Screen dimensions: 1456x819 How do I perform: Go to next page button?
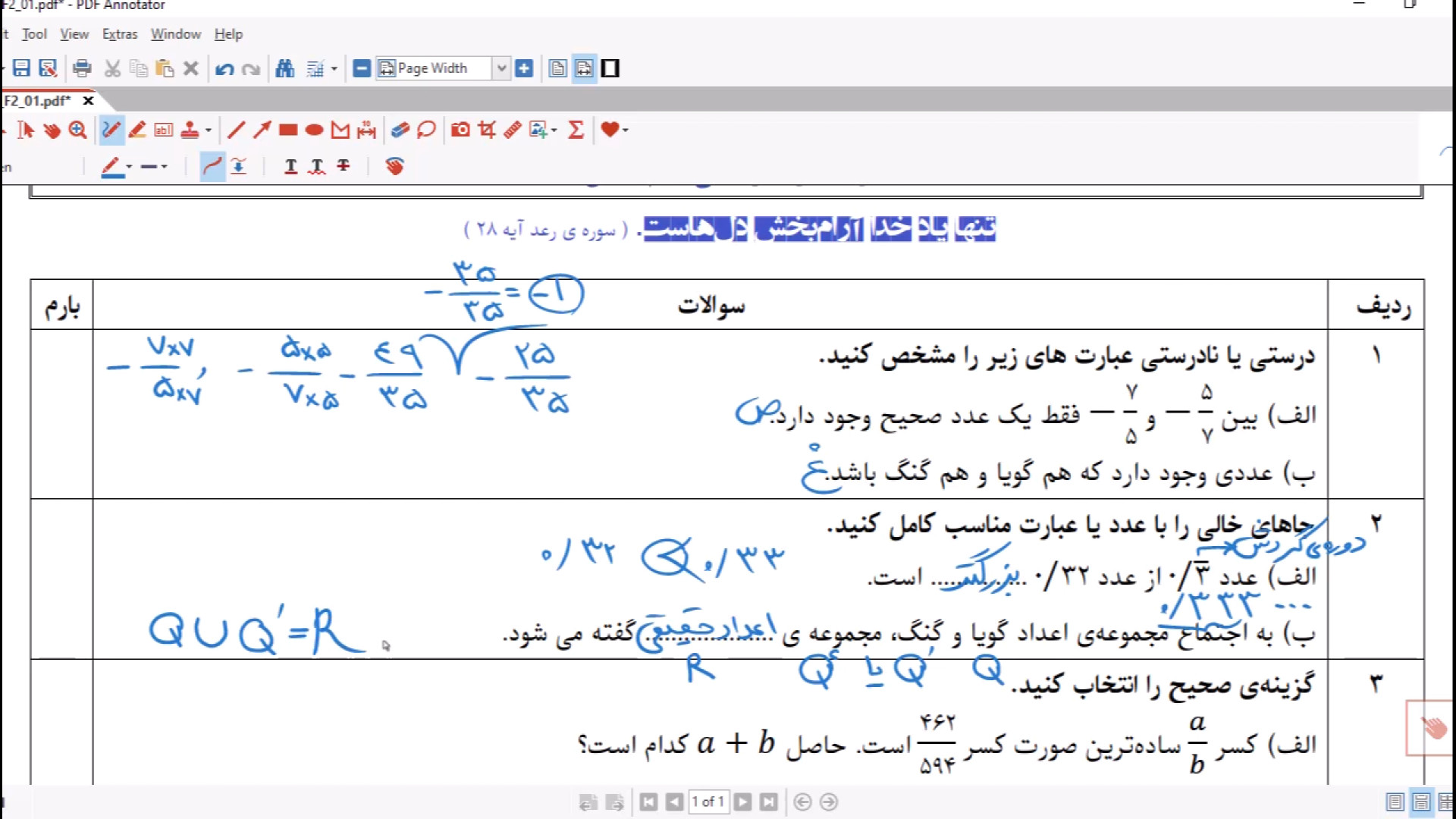(743, 802)
